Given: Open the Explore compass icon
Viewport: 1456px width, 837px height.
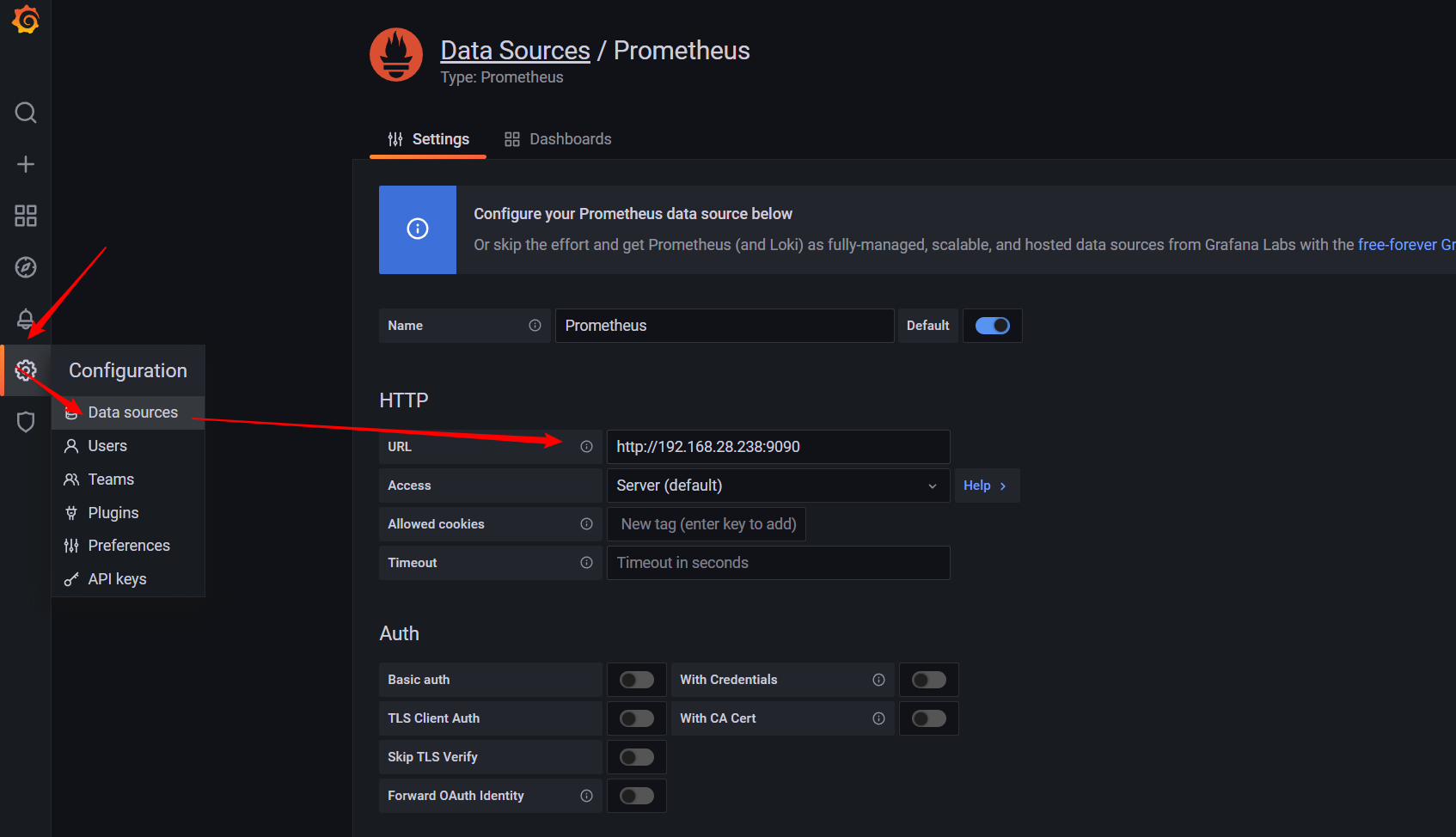Looking at the screenshot, I should click(x=26, y=267).
